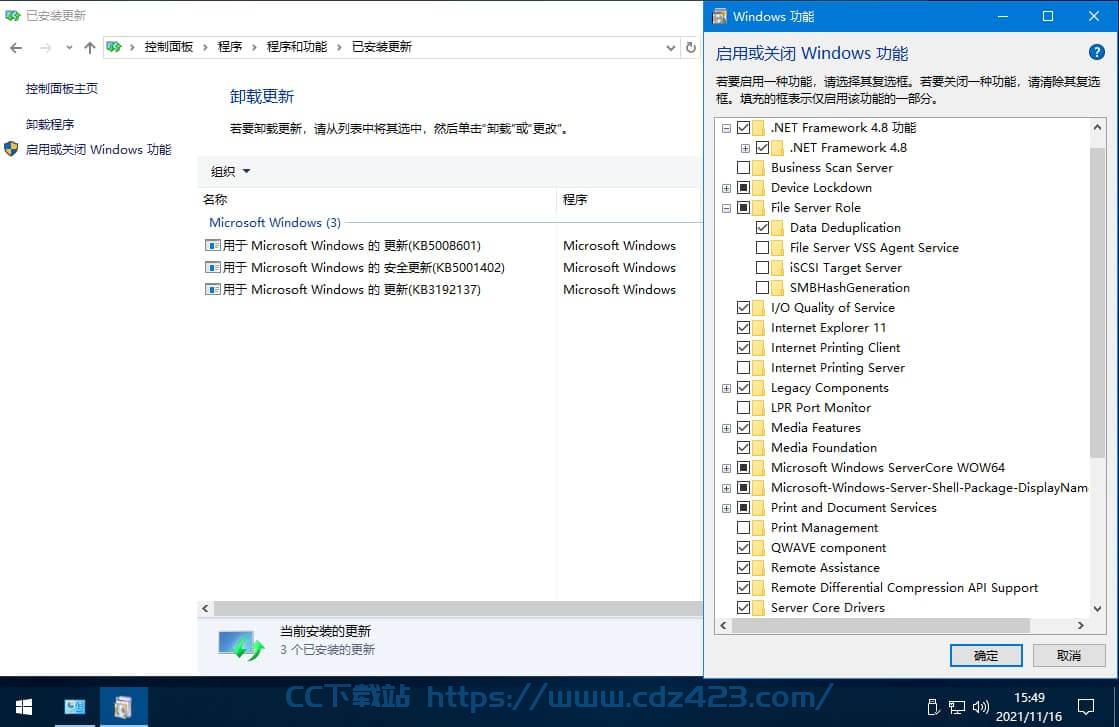
Task: Open the Windows Start menu
Action: 24,706
